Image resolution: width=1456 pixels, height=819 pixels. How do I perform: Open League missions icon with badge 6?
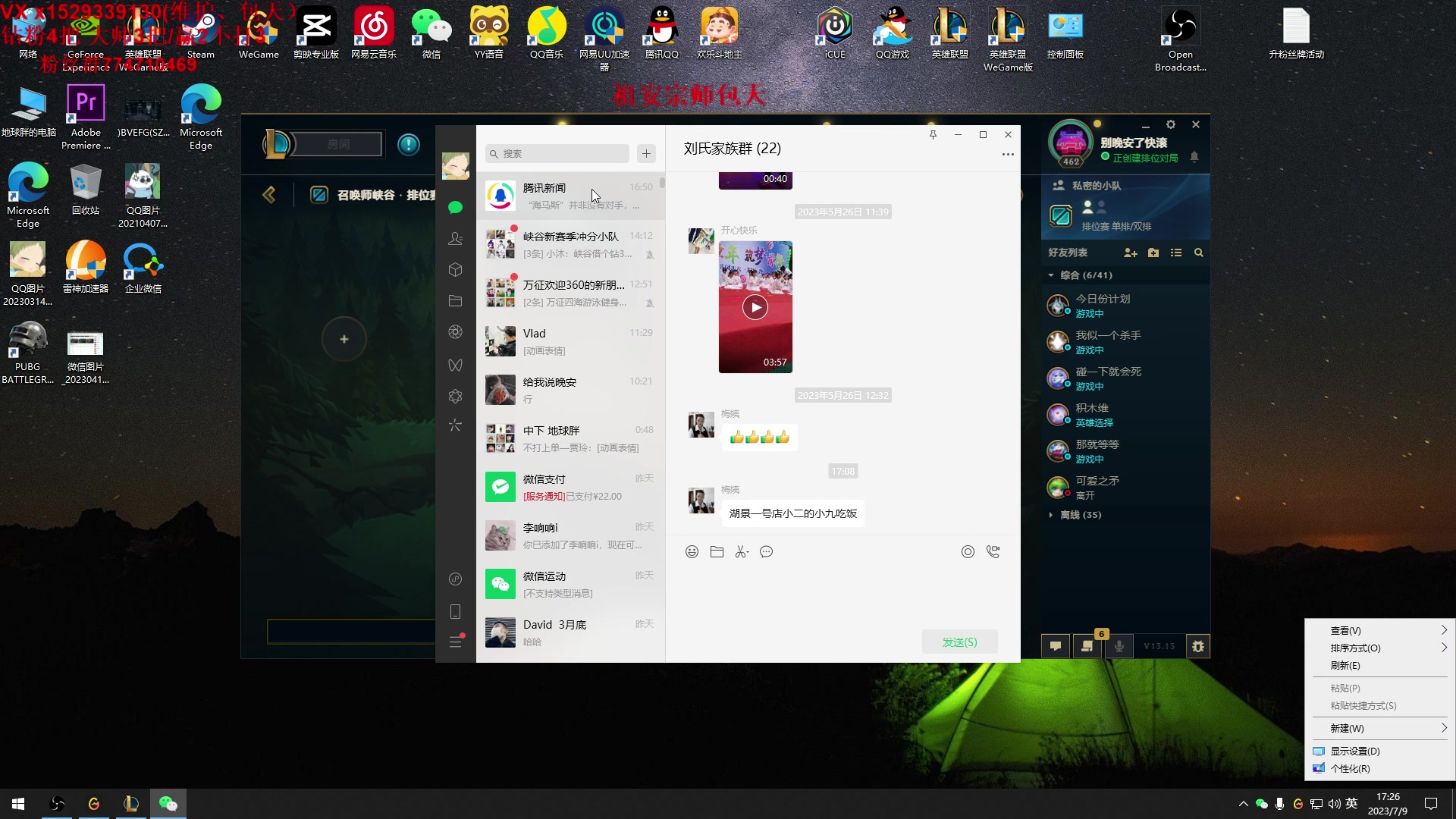(1087, 646)
